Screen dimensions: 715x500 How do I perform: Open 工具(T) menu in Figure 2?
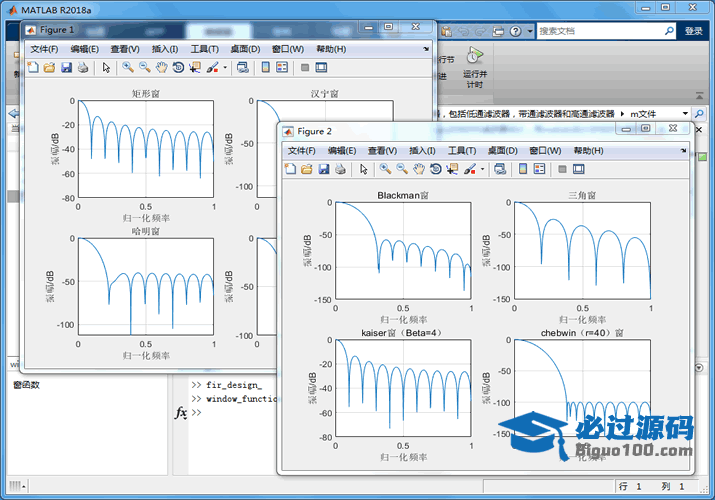coord(461,150)
